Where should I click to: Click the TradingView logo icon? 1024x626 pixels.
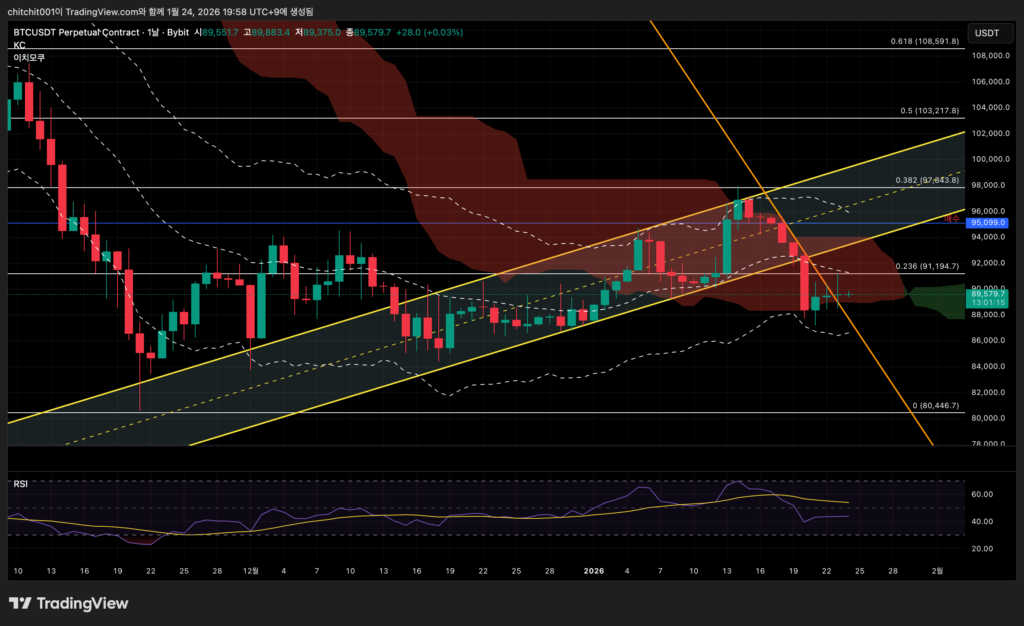(22, 603)
